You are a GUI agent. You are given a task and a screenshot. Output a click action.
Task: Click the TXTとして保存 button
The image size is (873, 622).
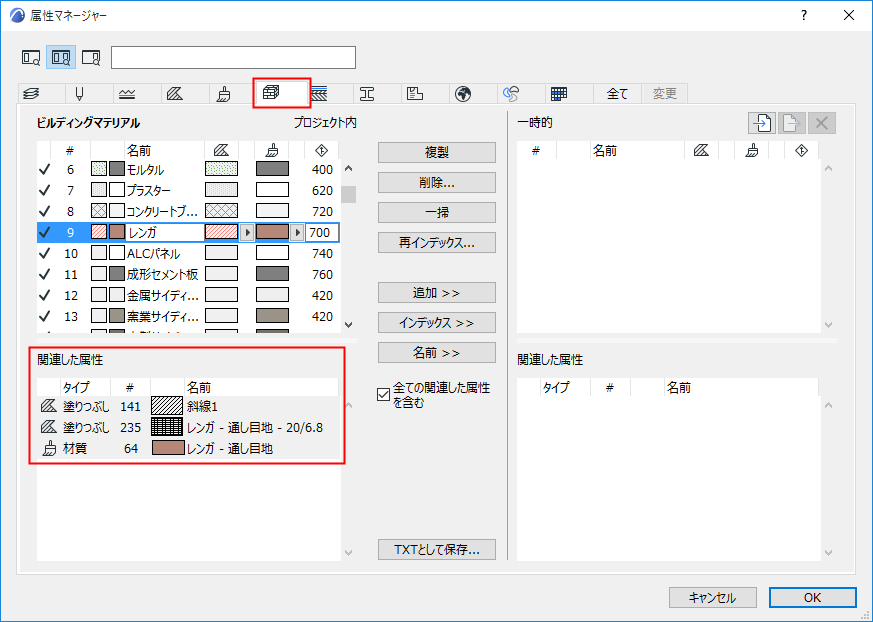(436, 549)
